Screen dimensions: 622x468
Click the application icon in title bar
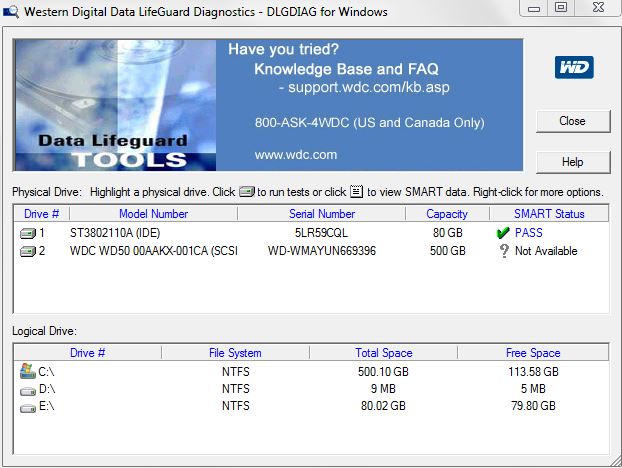10,12
